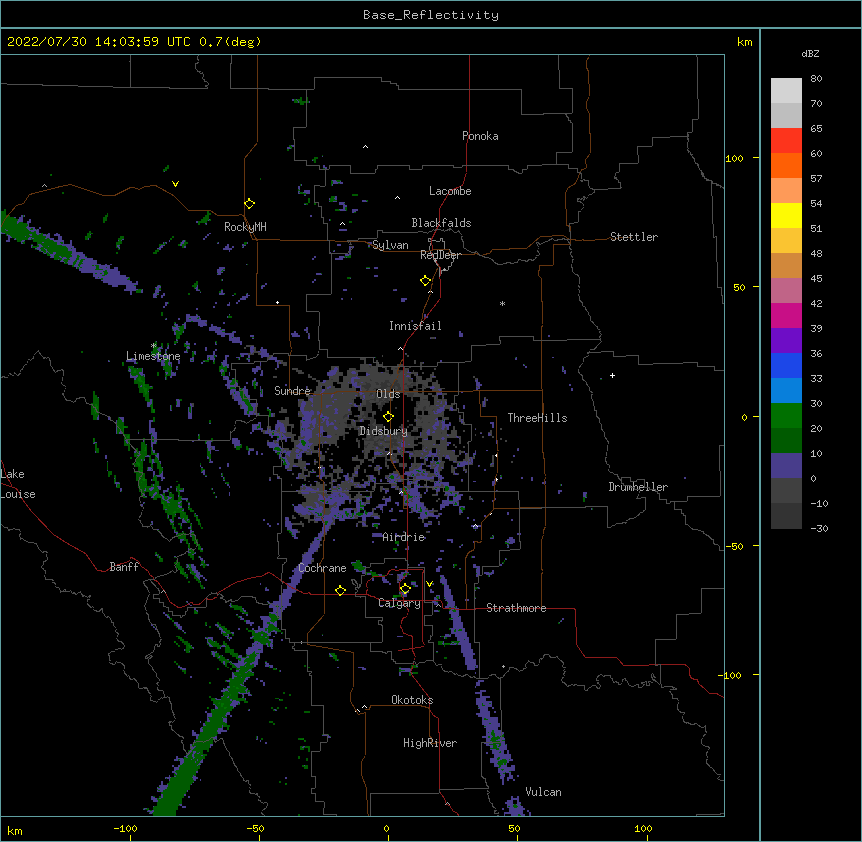
Task: Click the white caret marker west of Lacombe
Action: (397, 198)
